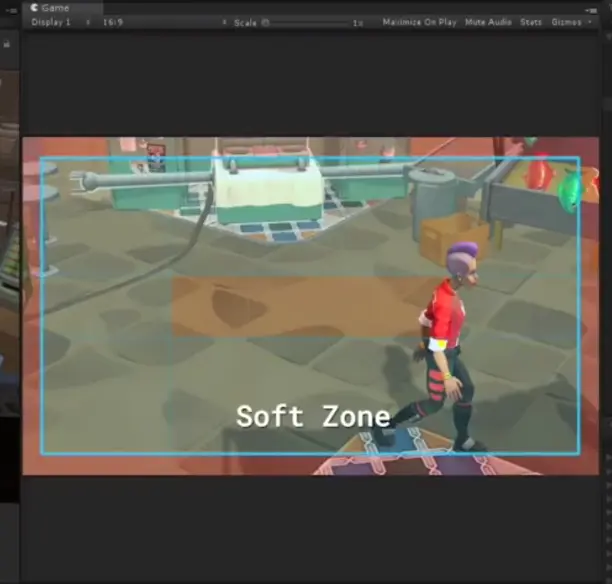Image resolution: width=612 pixels, height=584 pixels.
Task: Click the Soft Zone label
Action: tap(313, 416)
